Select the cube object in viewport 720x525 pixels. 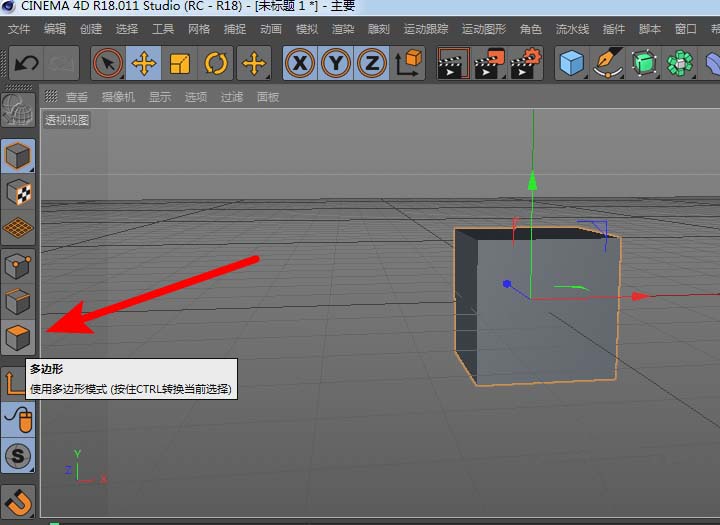point(537,306)
